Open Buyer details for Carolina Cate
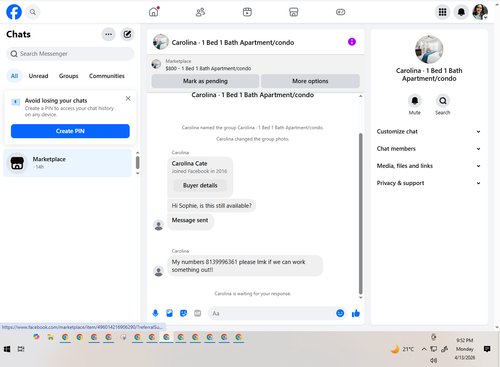This screenshot has height=367, width=500. point(200,185)
